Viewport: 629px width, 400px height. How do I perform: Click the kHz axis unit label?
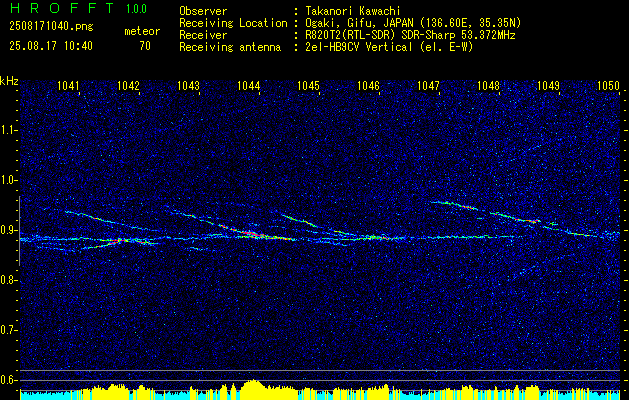coord(9,81)
